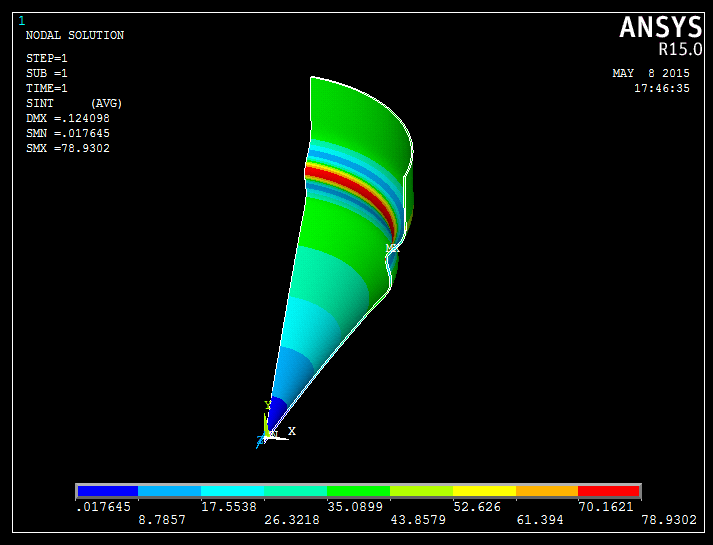Viewport: 713px width, 545px height.
Task: Click the dark blue legend color band
Action: point(108,491)
